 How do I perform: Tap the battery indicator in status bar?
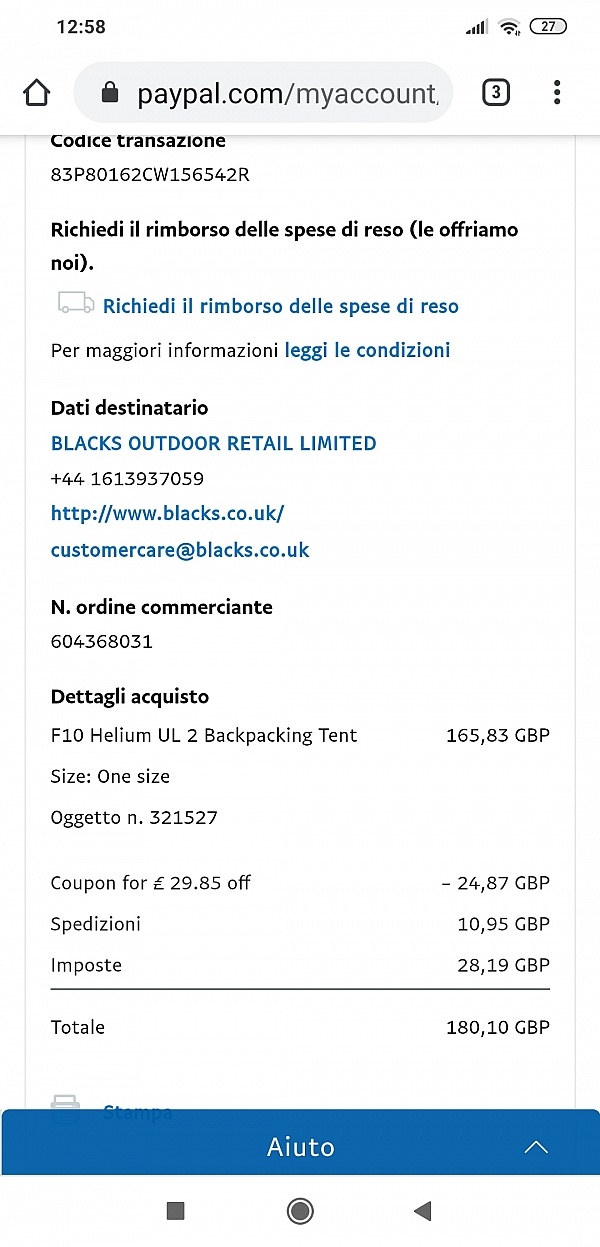548,27
